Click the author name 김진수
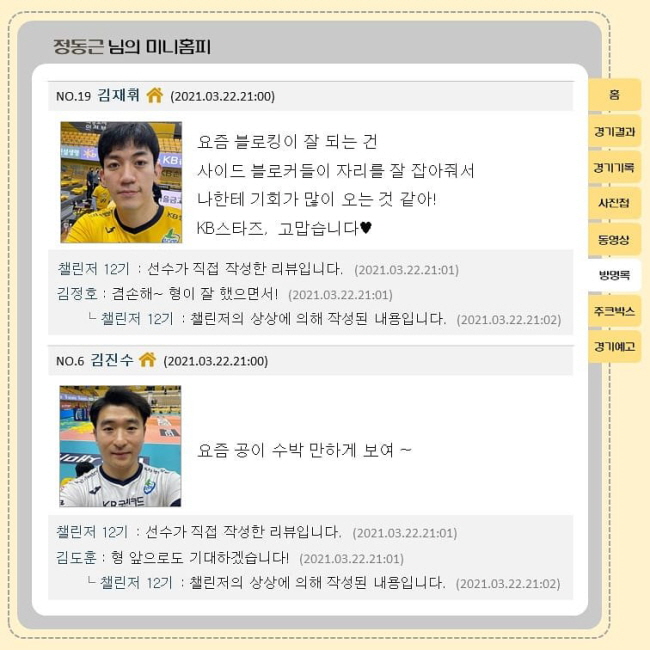The height and width of the screenshot is (650, 650). click(112, 359)
